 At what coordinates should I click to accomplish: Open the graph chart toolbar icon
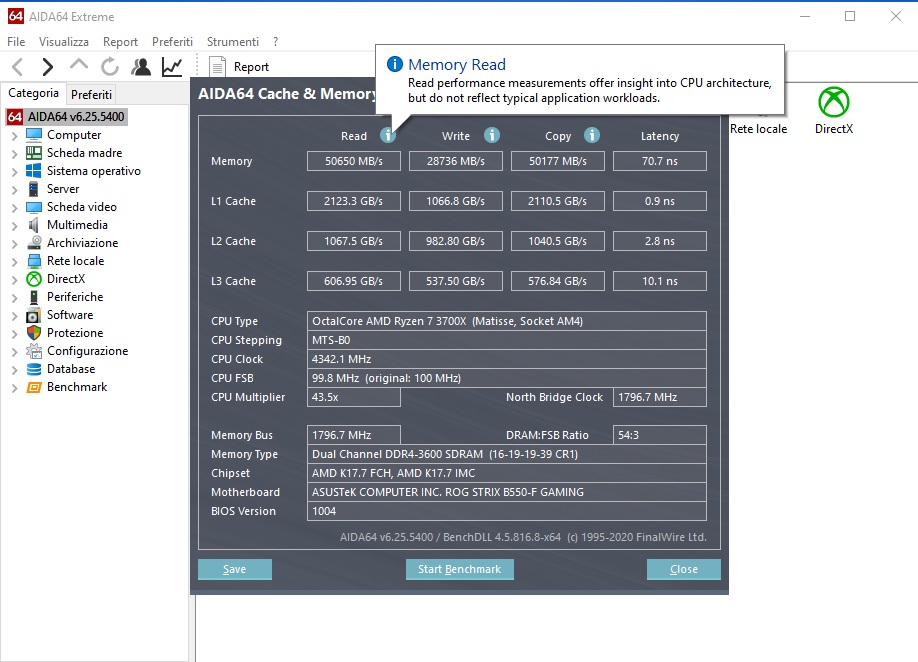point(172,67)
